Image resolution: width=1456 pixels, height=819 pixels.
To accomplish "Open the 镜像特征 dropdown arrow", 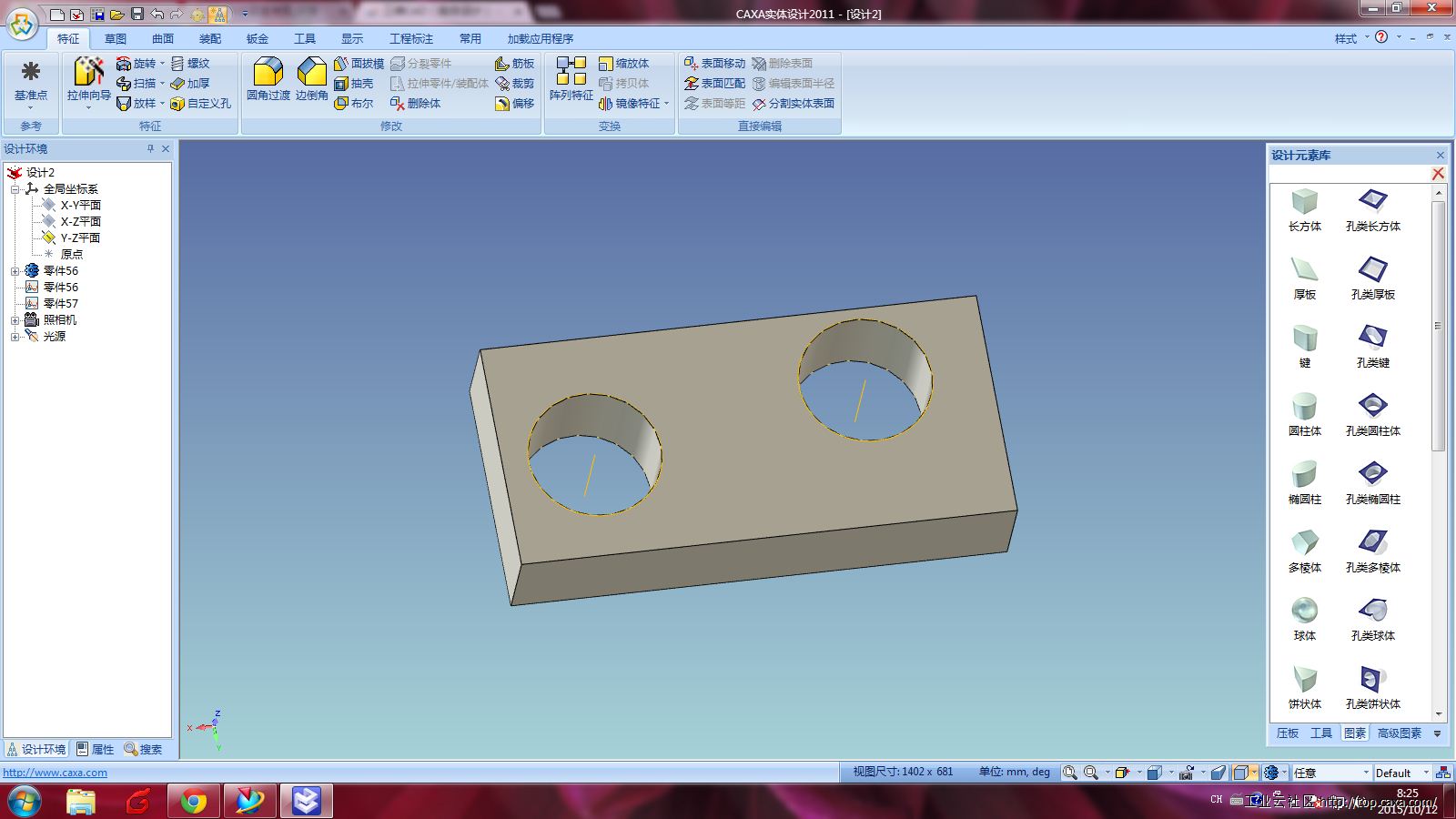I will [667, 104].
